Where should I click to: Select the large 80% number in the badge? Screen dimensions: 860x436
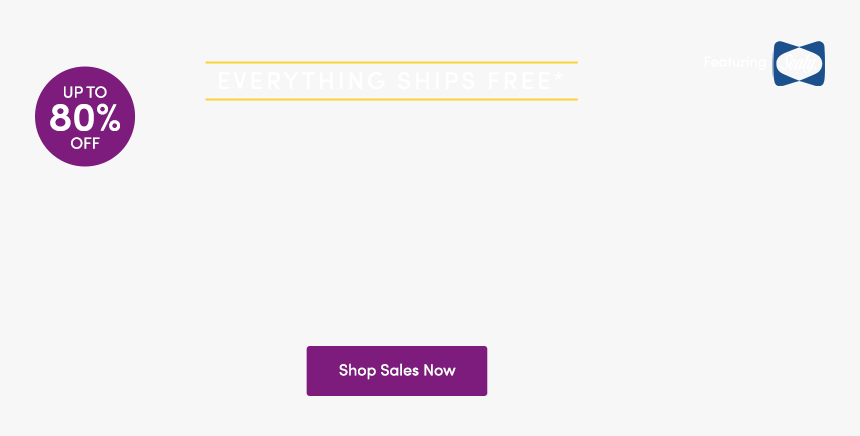pyautogui.click(x=85, y=117)
